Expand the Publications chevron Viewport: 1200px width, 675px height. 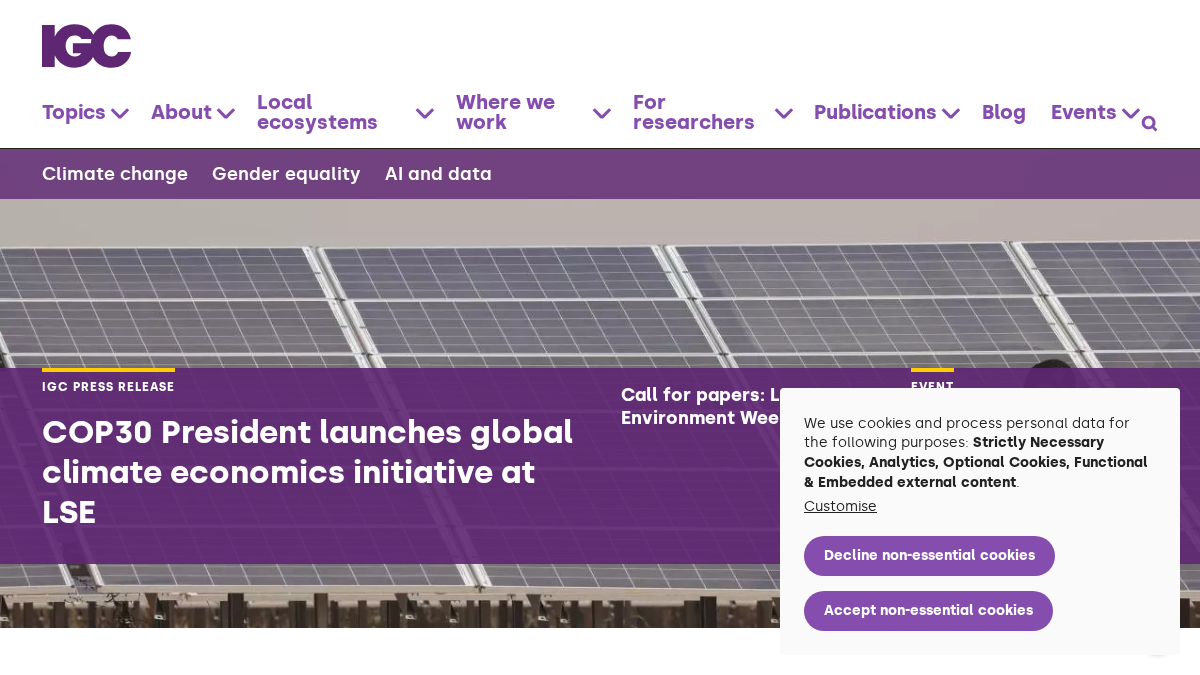coord(951,114)
